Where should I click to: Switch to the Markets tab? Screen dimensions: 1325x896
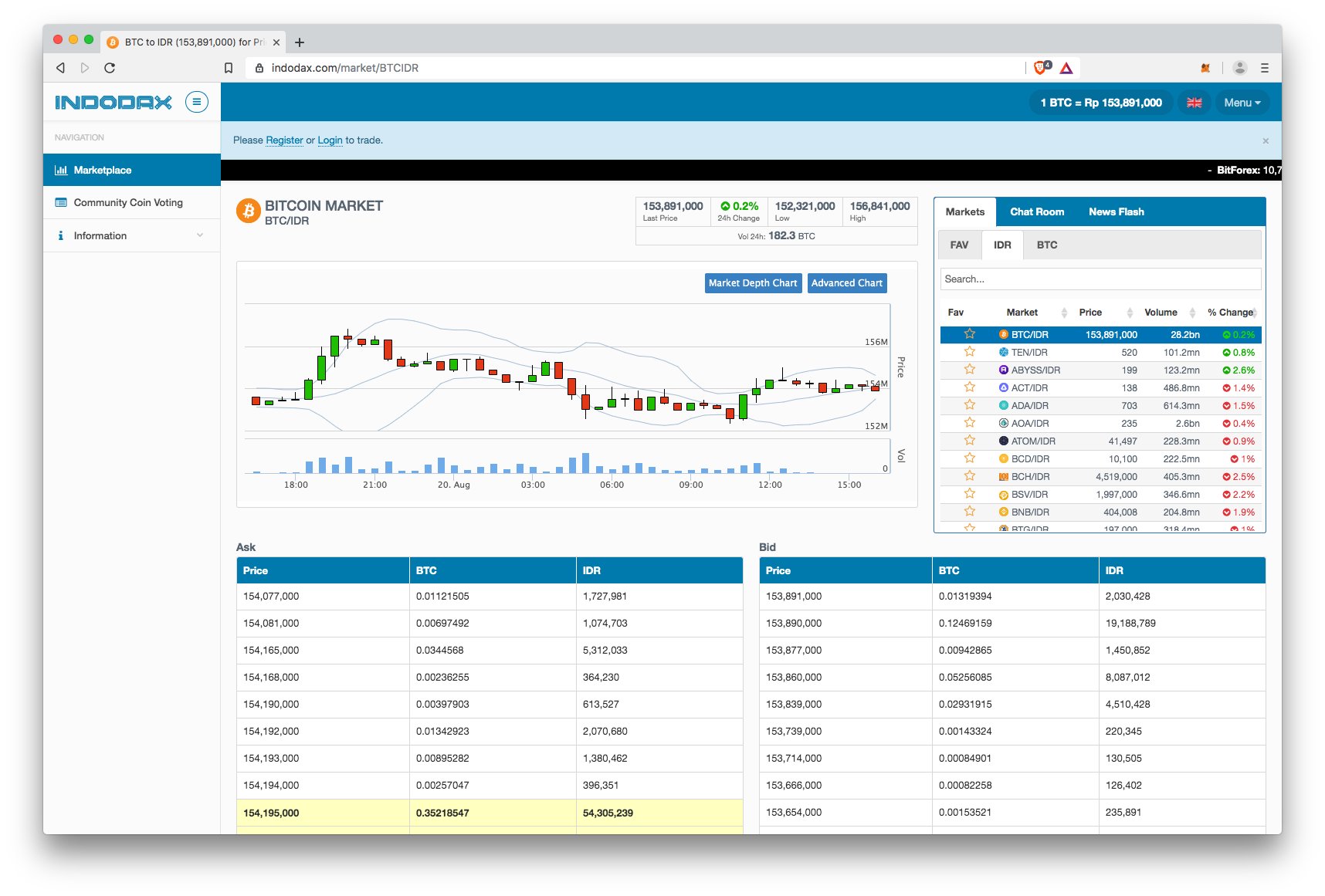pyautogui.click(x=965, y=211)
